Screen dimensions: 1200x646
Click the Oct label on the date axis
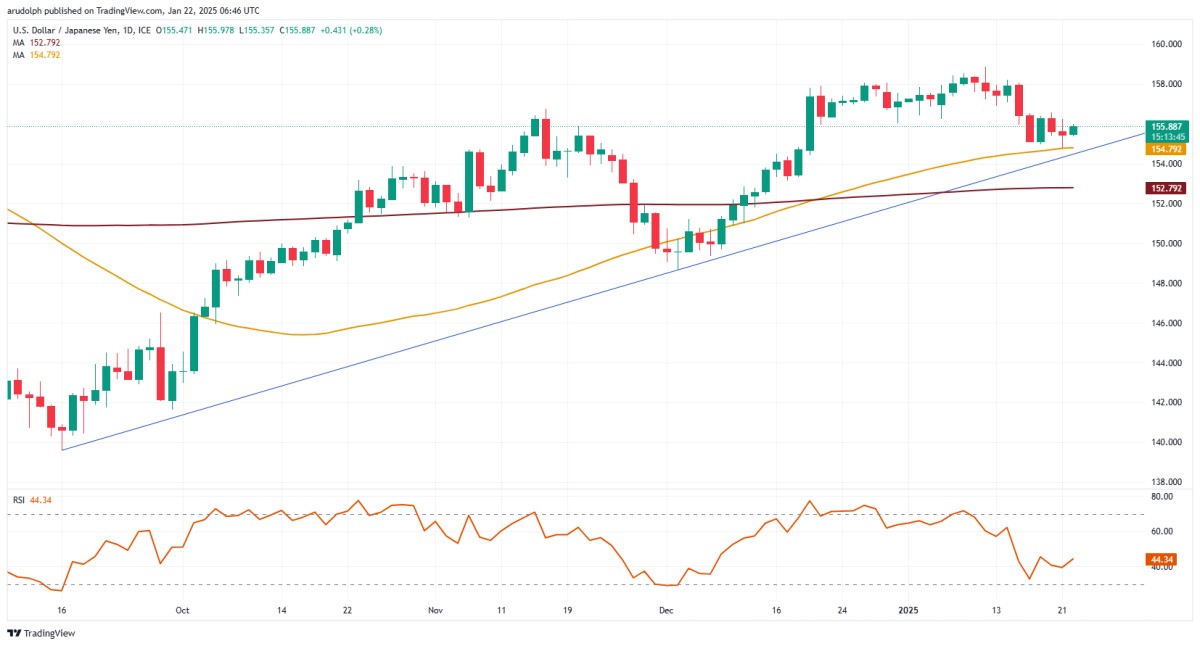(182, 608)
